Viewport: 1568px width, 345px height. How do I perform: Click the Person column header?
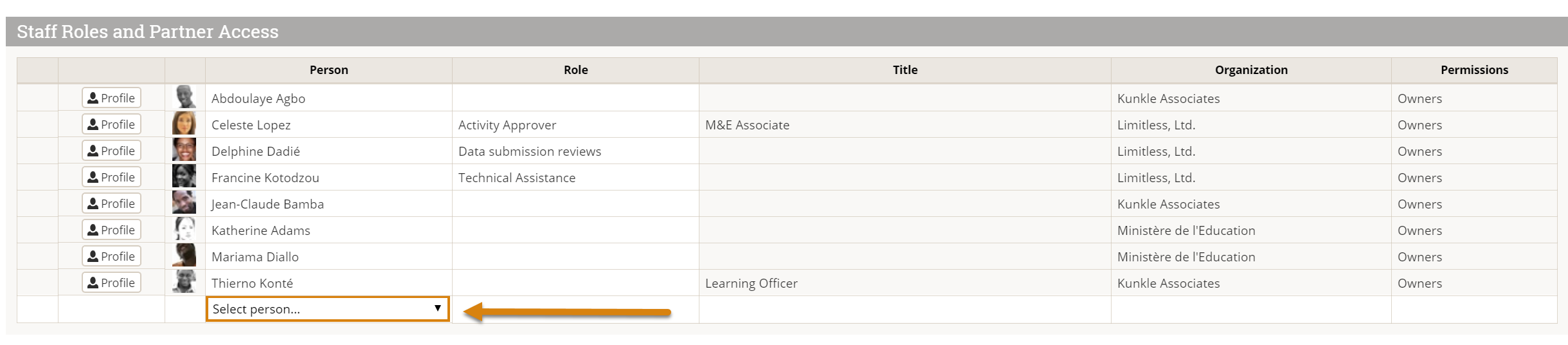tap(329, 70)
